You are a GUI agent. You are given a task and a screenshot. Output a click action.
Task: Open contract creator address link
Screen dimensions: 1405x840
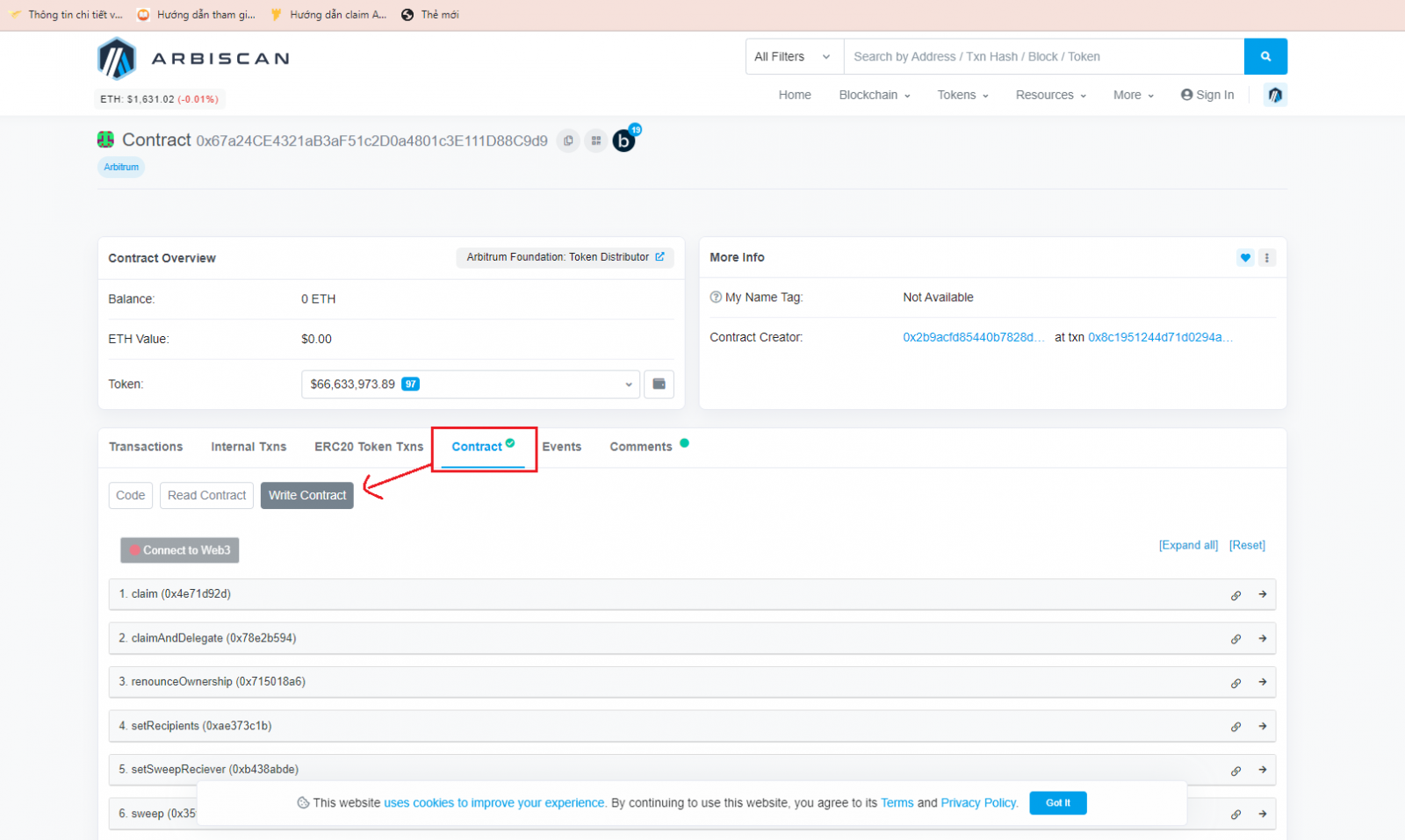point(974,337)
